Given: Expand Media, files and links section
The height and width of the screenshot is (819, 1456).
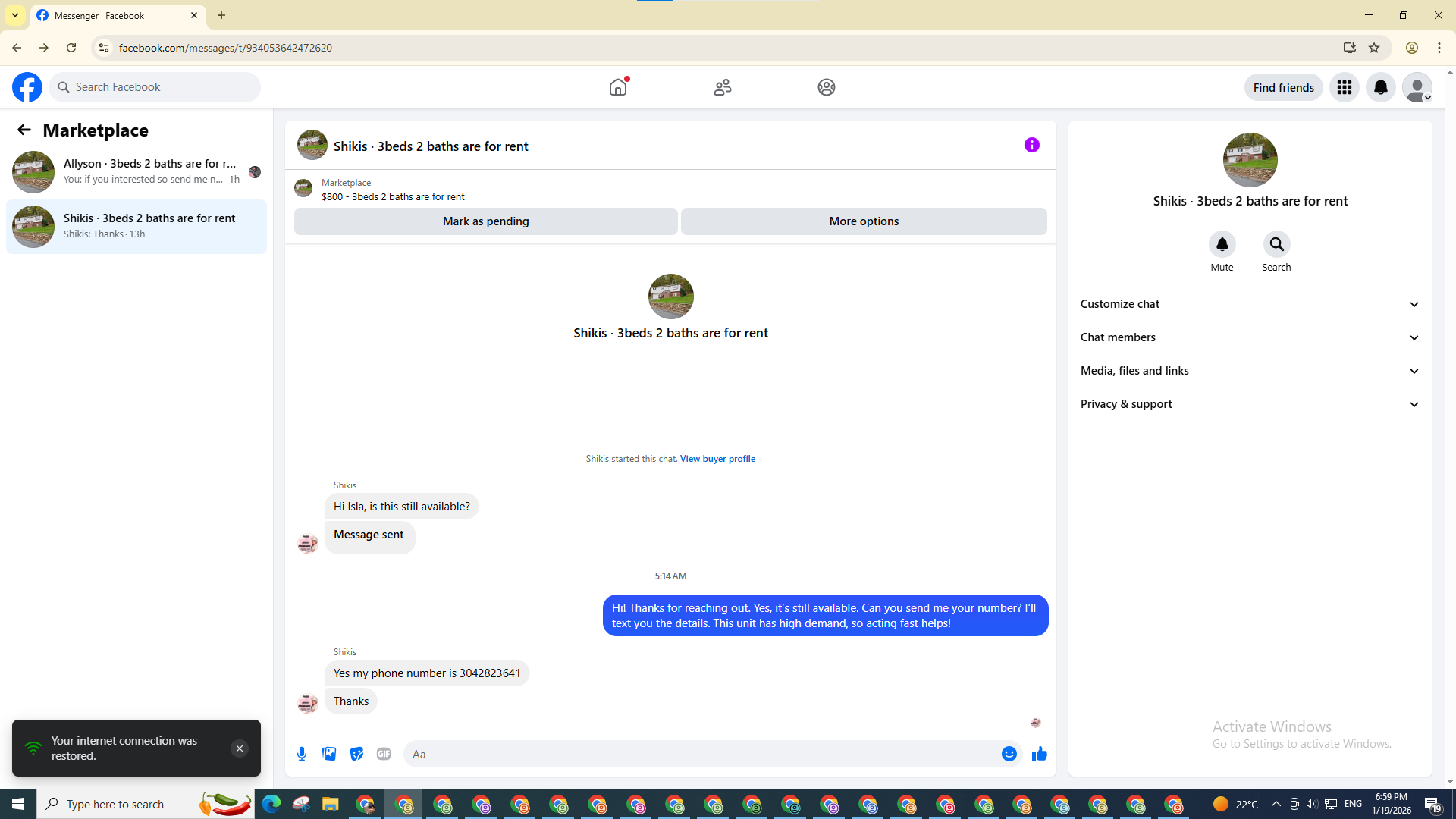Looking at the screenshot, I should pyautogui.click(x=1250, y=371).
